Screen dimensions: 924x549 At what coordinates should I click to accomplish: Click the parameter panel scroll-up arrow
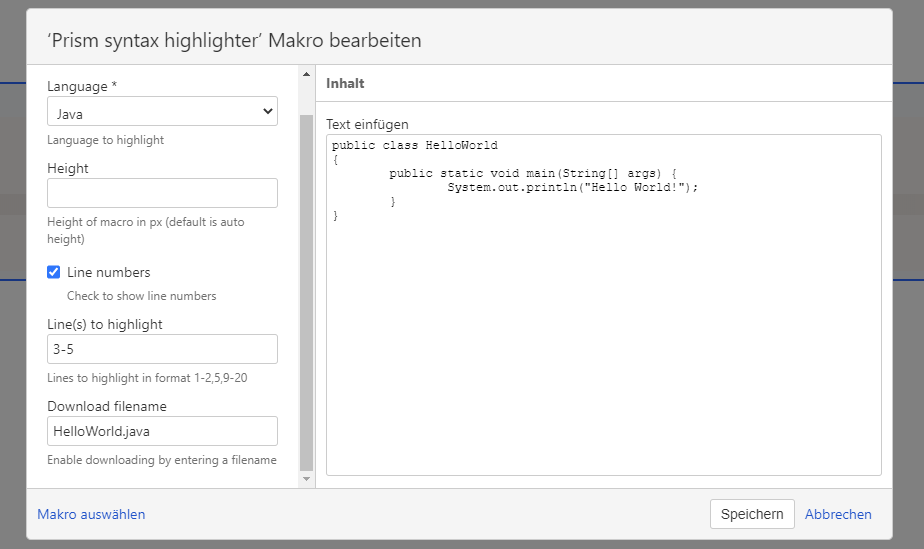coord(306,74)
